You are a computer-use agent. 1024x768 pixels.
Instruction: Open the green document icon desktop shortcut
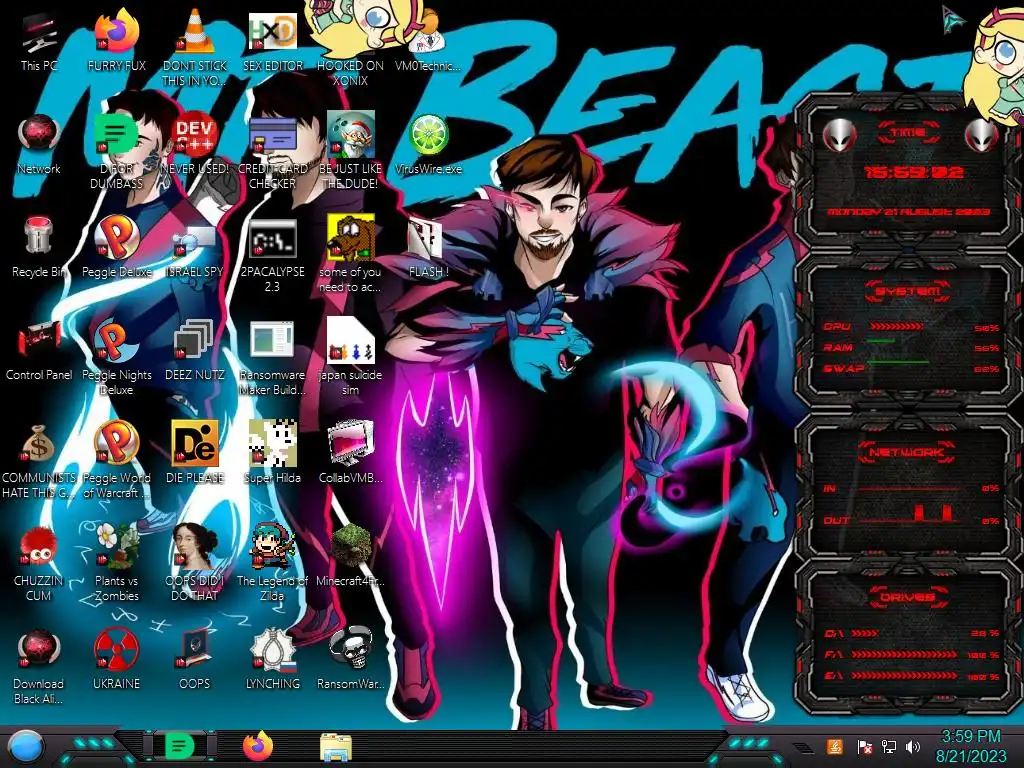[116, 152]
